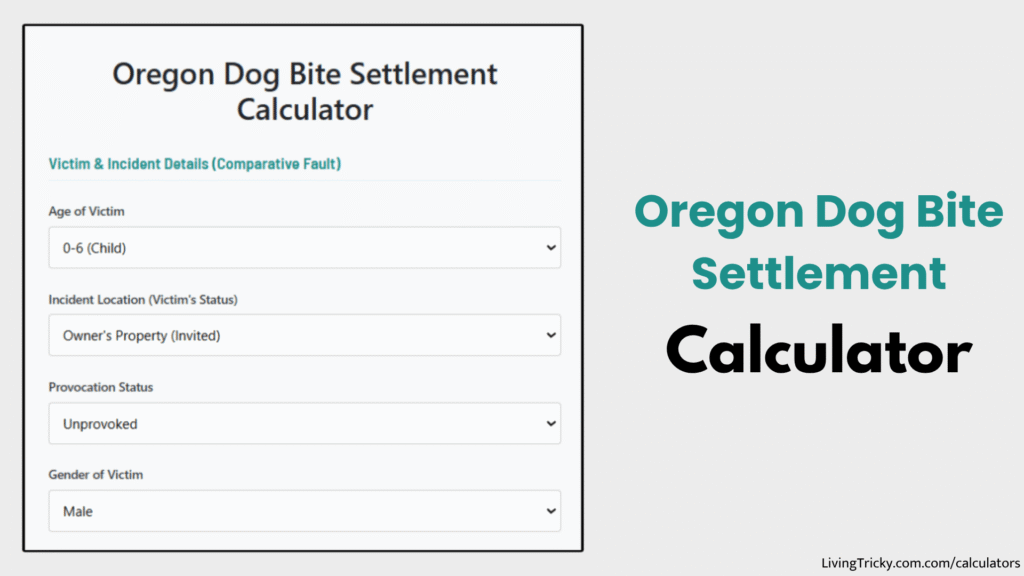The width and height of the screenshot is (1024, 576).
Task: Open the Gender of Victim dropdown
Action: pyautogui.click(x=304, y=510)
